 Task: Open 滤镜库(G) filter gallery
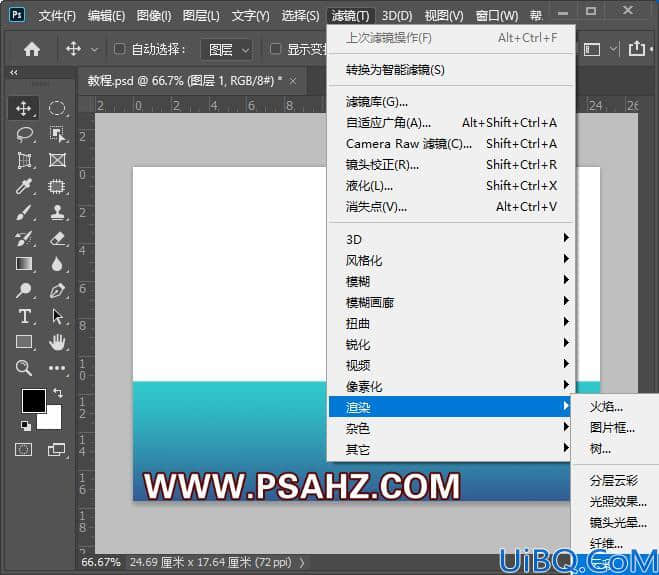(451, 102)
